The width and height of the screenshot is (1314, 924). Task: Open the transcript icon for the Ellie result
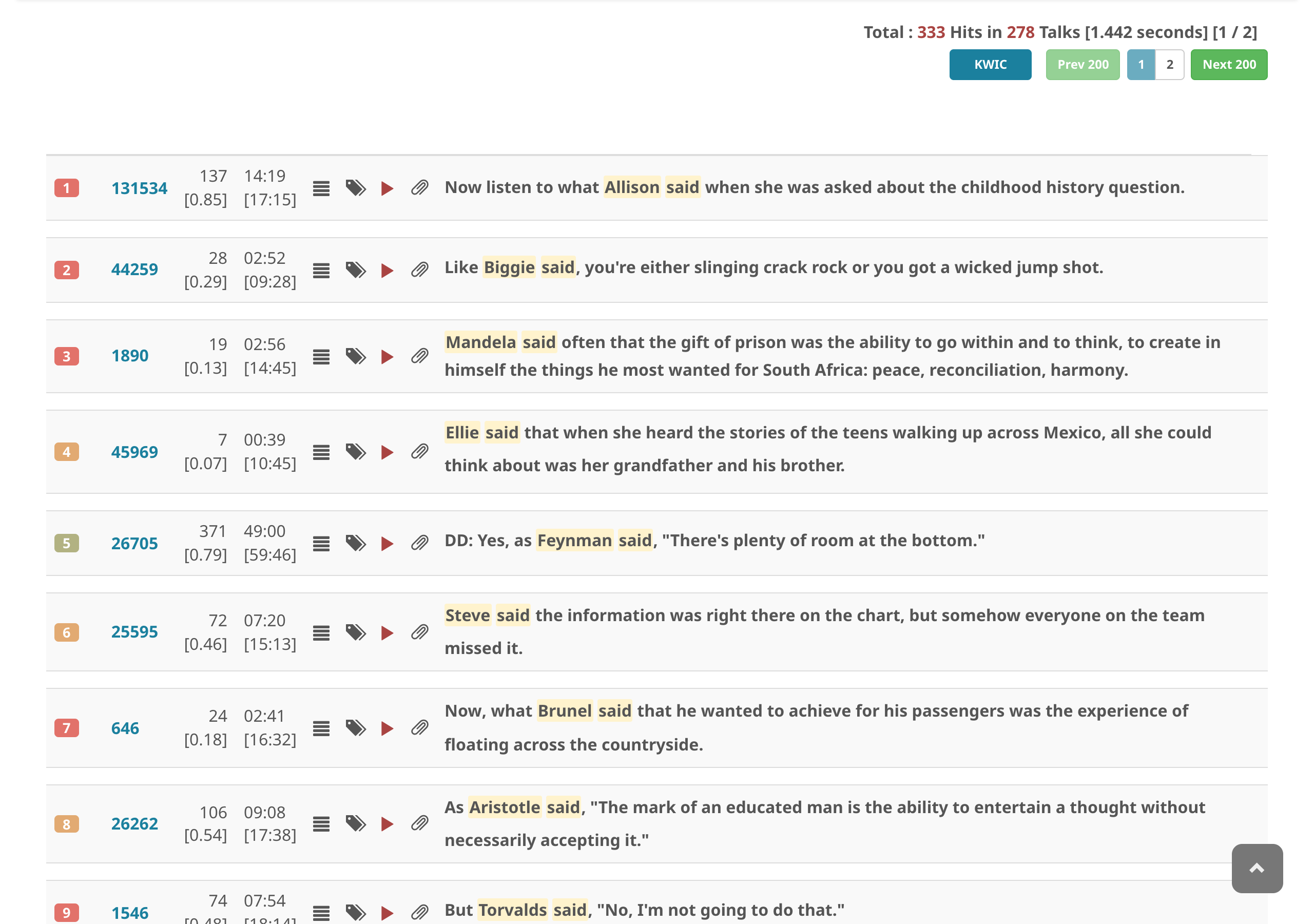pos(322,452)
